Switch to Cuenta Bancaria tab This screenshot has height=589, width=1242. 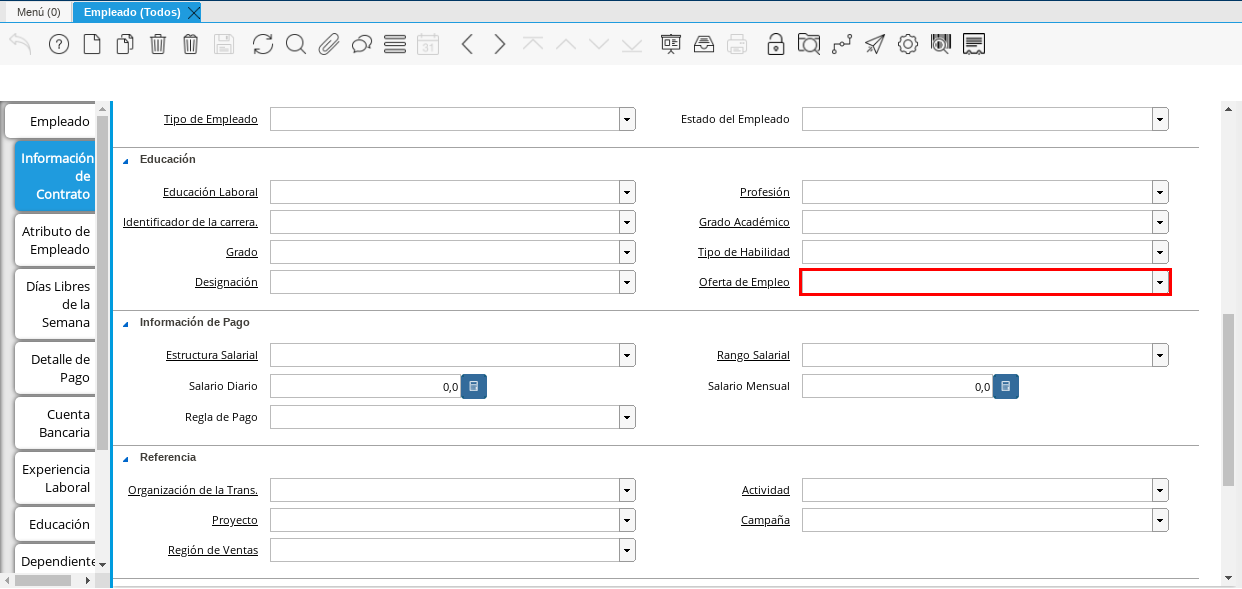[56, 423]
